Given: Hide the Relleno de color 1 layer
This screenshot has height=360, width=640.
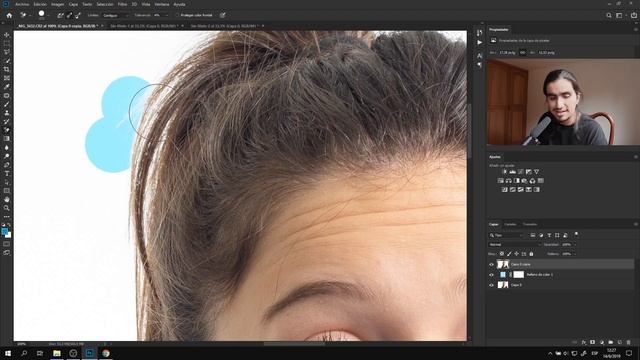Looking at the screenshot, I should tap(491, 275).
